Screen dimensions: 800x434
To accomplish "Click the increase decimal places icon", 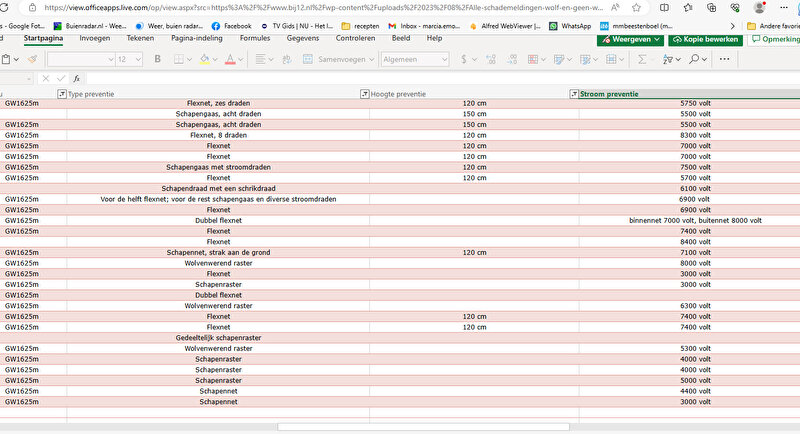I will click(x=491, y=60).
